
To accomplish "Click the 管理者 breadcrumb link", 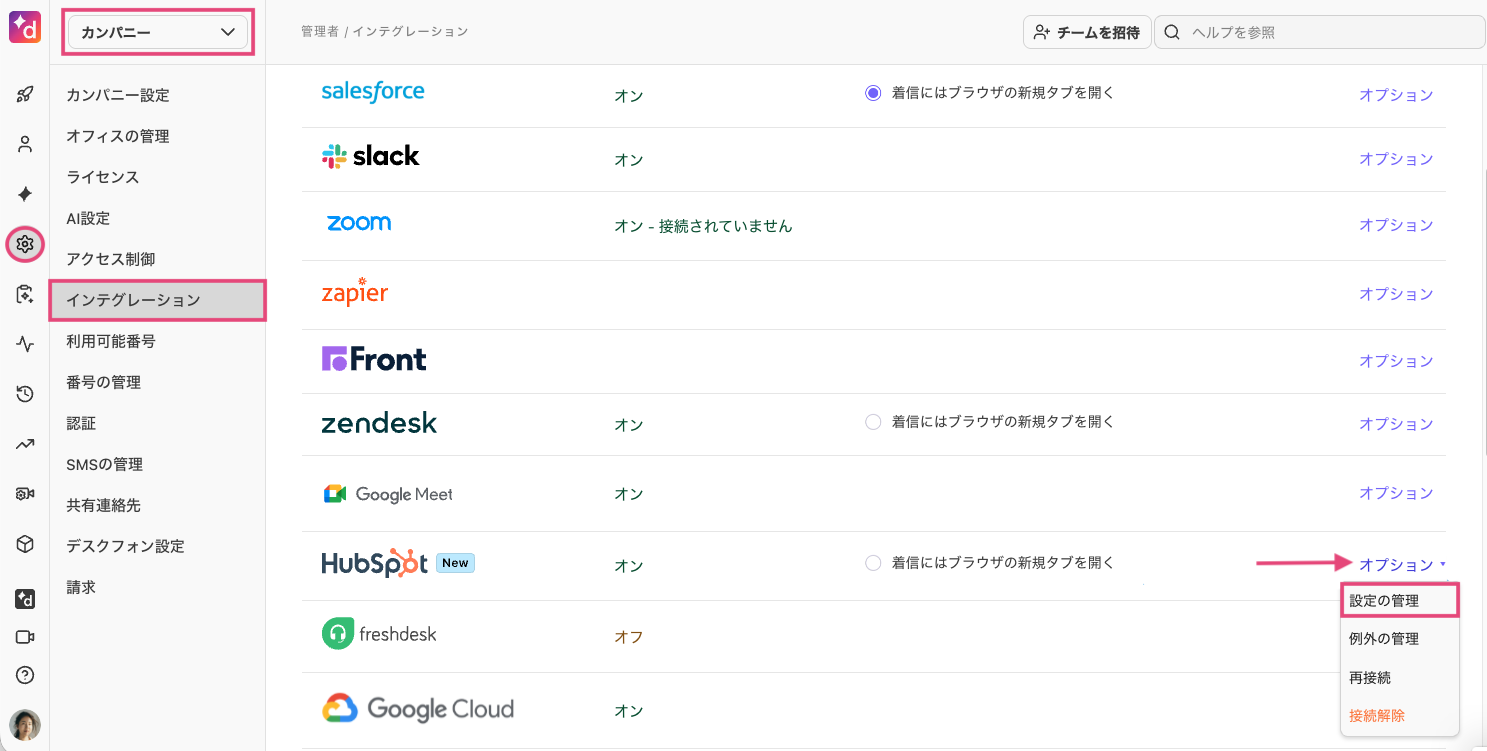I will (320, 32).
